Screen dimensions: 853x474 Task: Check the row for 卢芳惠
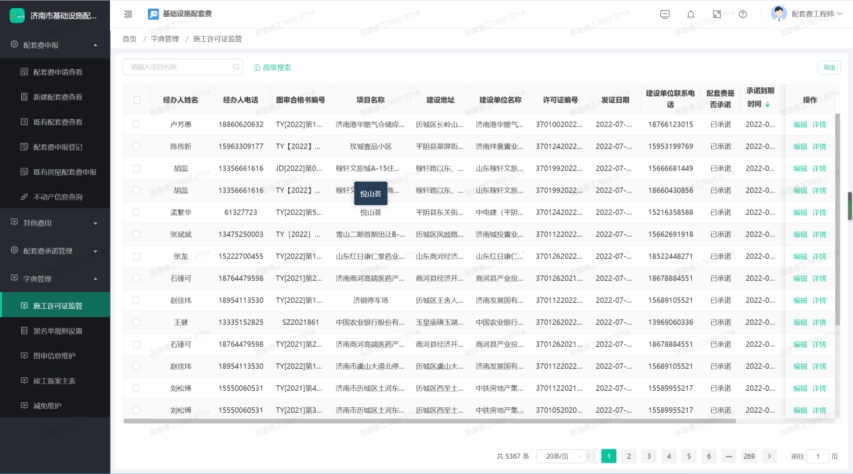click(x=136, y=124)
